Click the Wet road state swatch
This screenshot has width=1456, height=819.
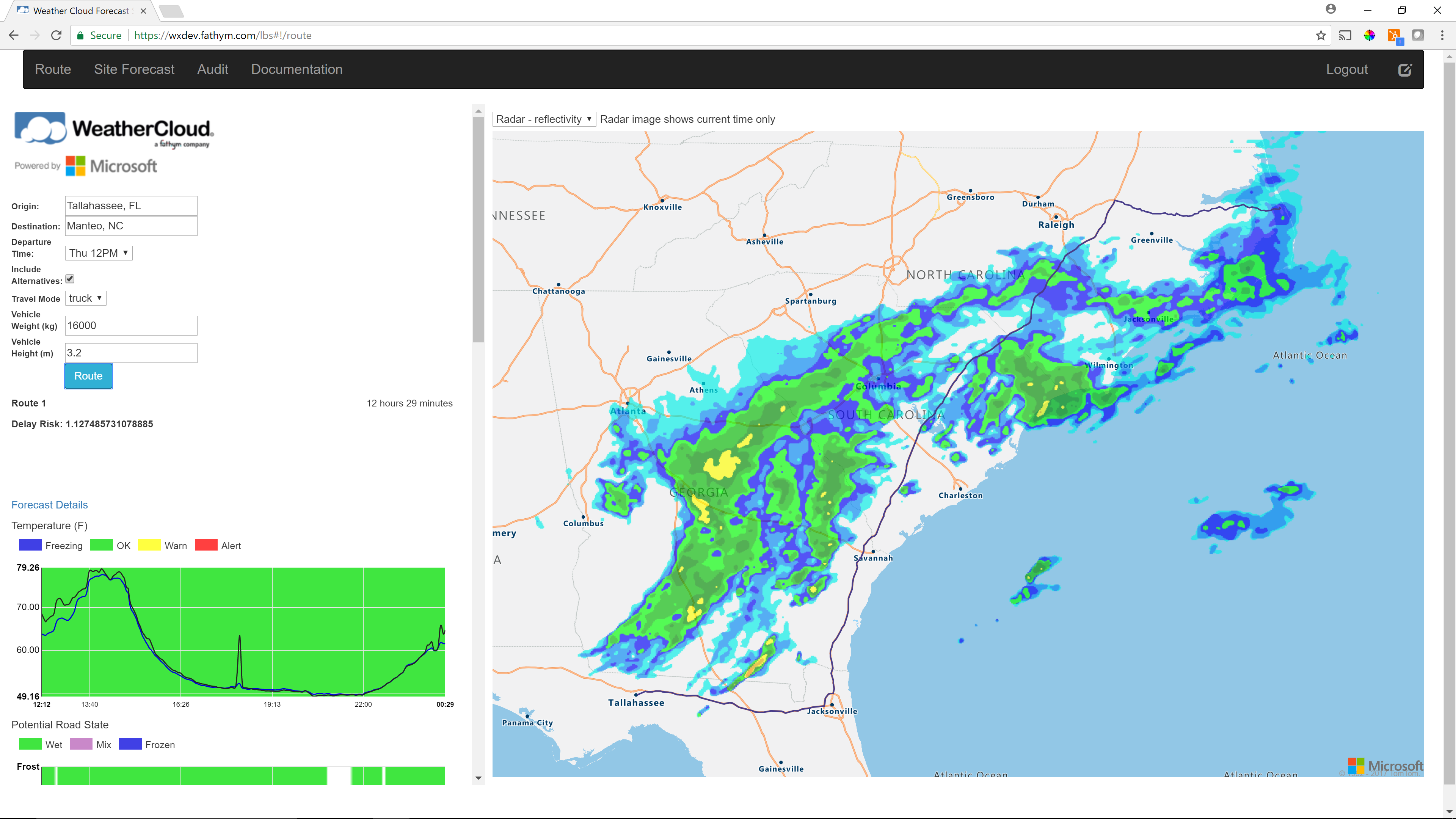click(30, 744)
